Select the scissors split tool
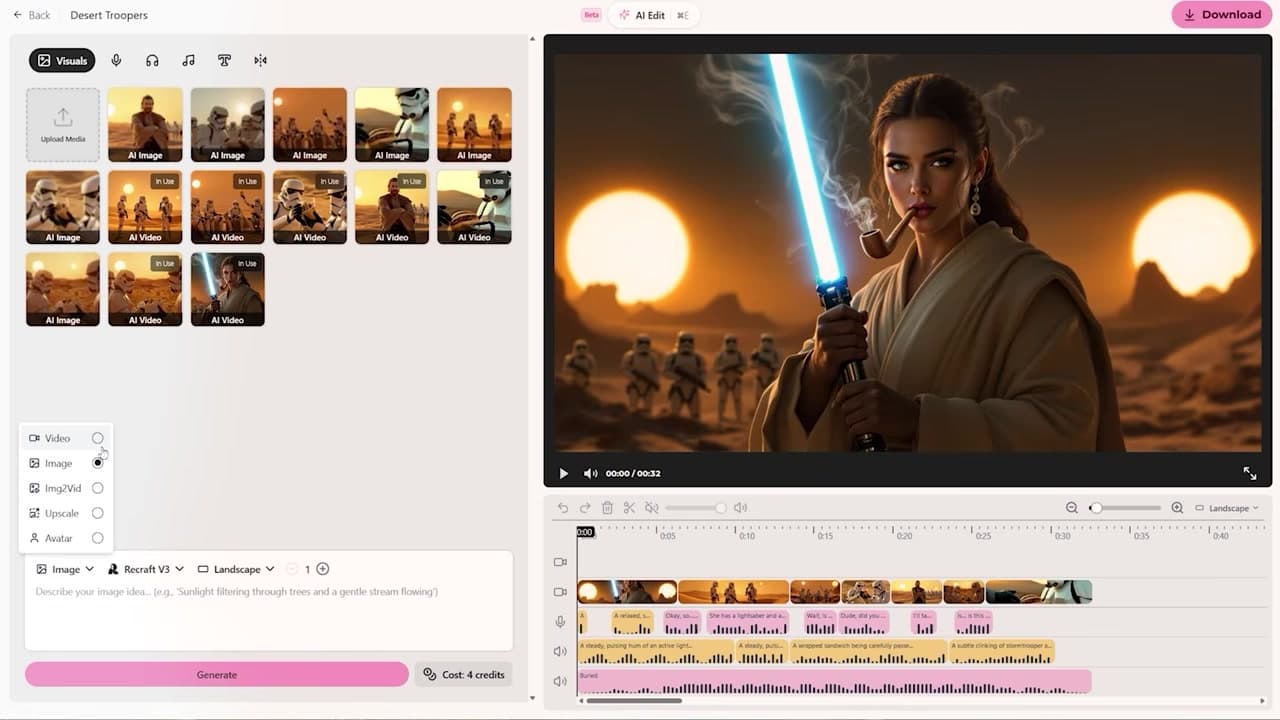The height and width of the screenshot is (720, 1280). (x=629, y=508)
